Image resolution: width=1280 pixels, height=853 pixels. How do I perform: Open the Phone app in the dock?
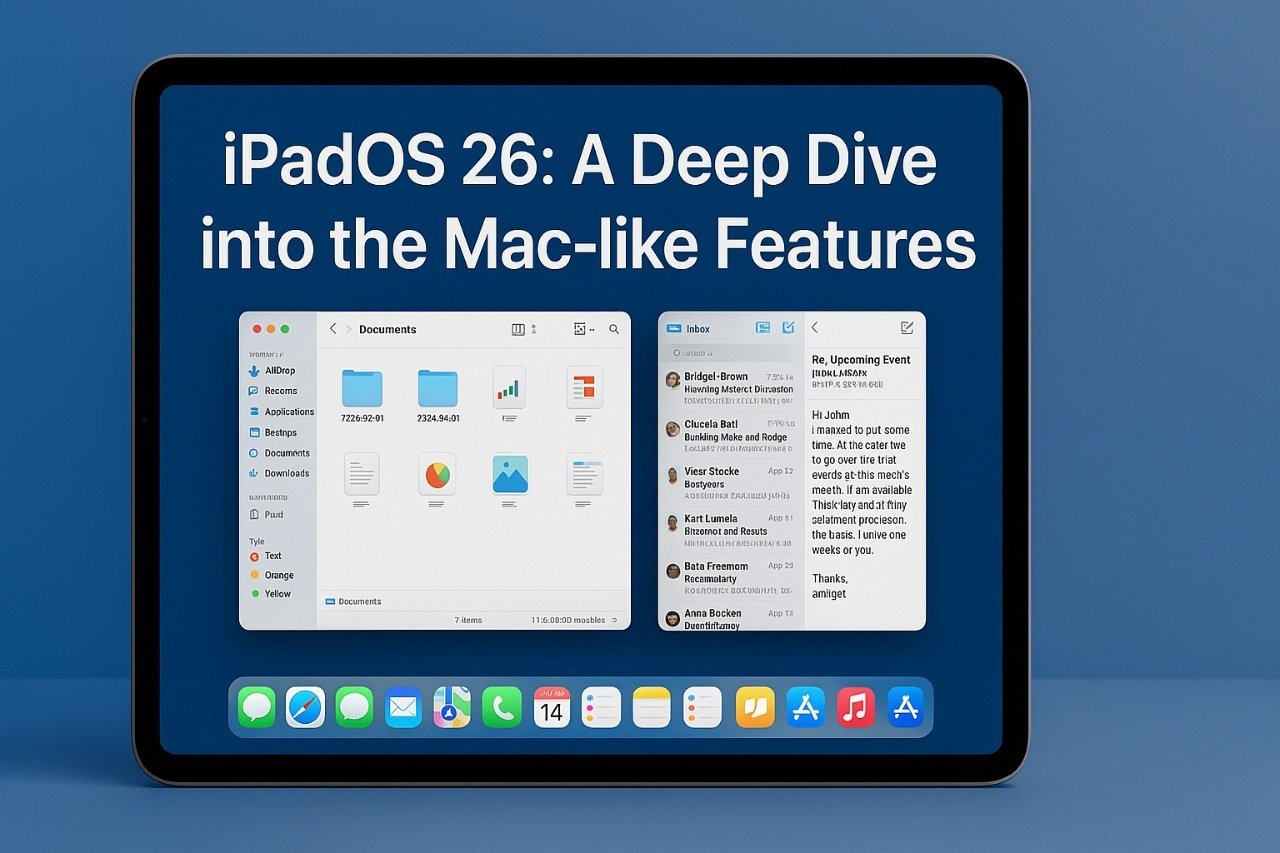(x=502, y=707)
